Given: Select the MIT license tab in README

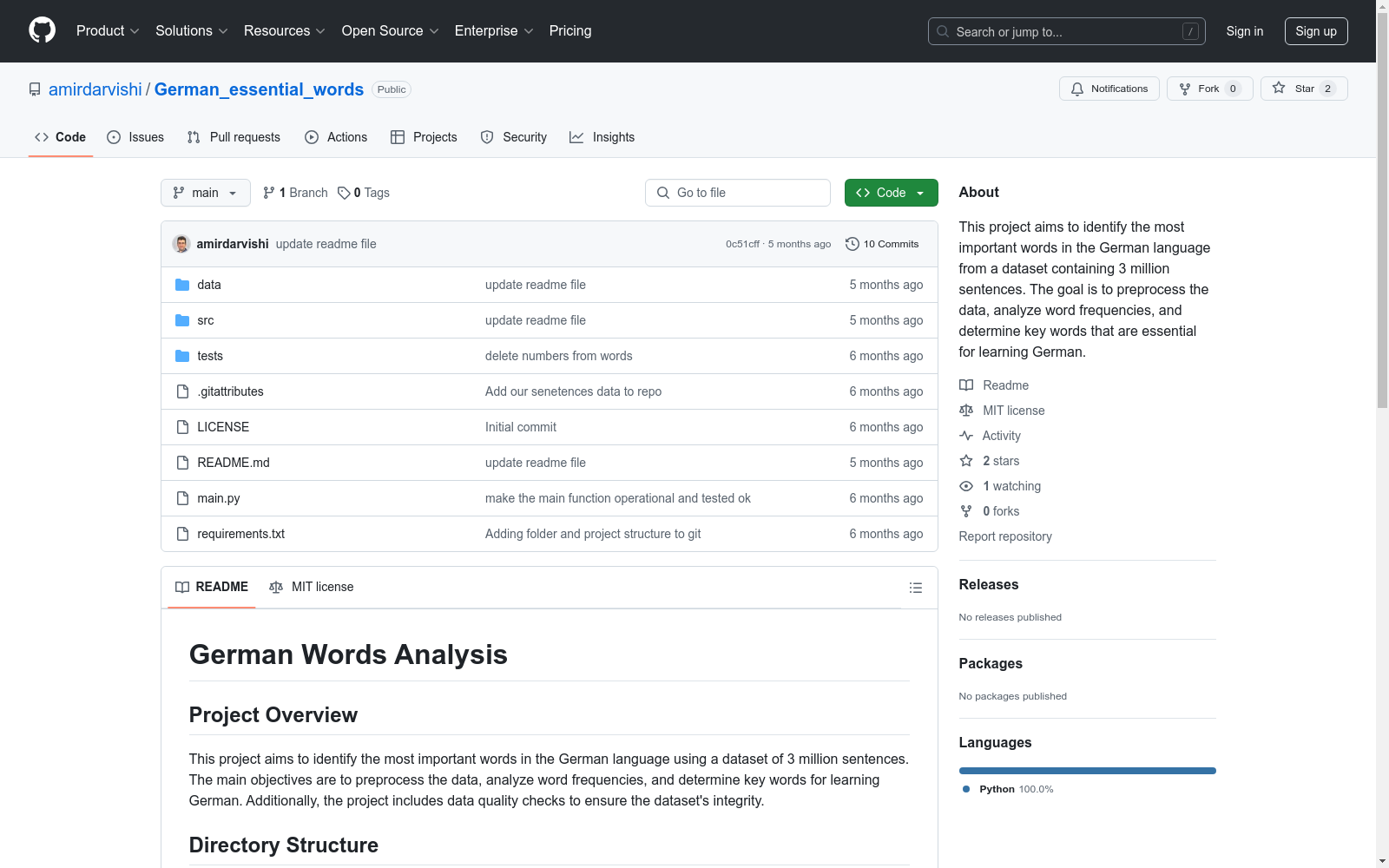Looking at the screenshot, I should click(x=312, y=587).
